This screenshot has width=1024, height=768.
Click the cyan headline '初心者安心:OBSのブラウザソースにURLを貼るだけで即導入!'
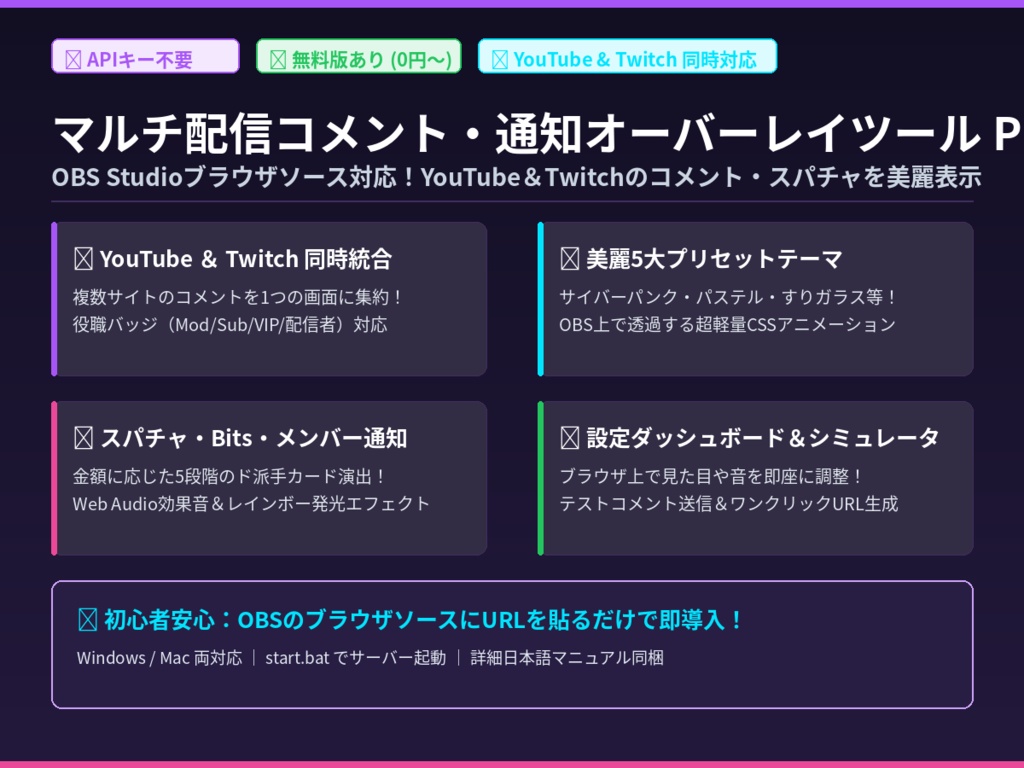424,619
